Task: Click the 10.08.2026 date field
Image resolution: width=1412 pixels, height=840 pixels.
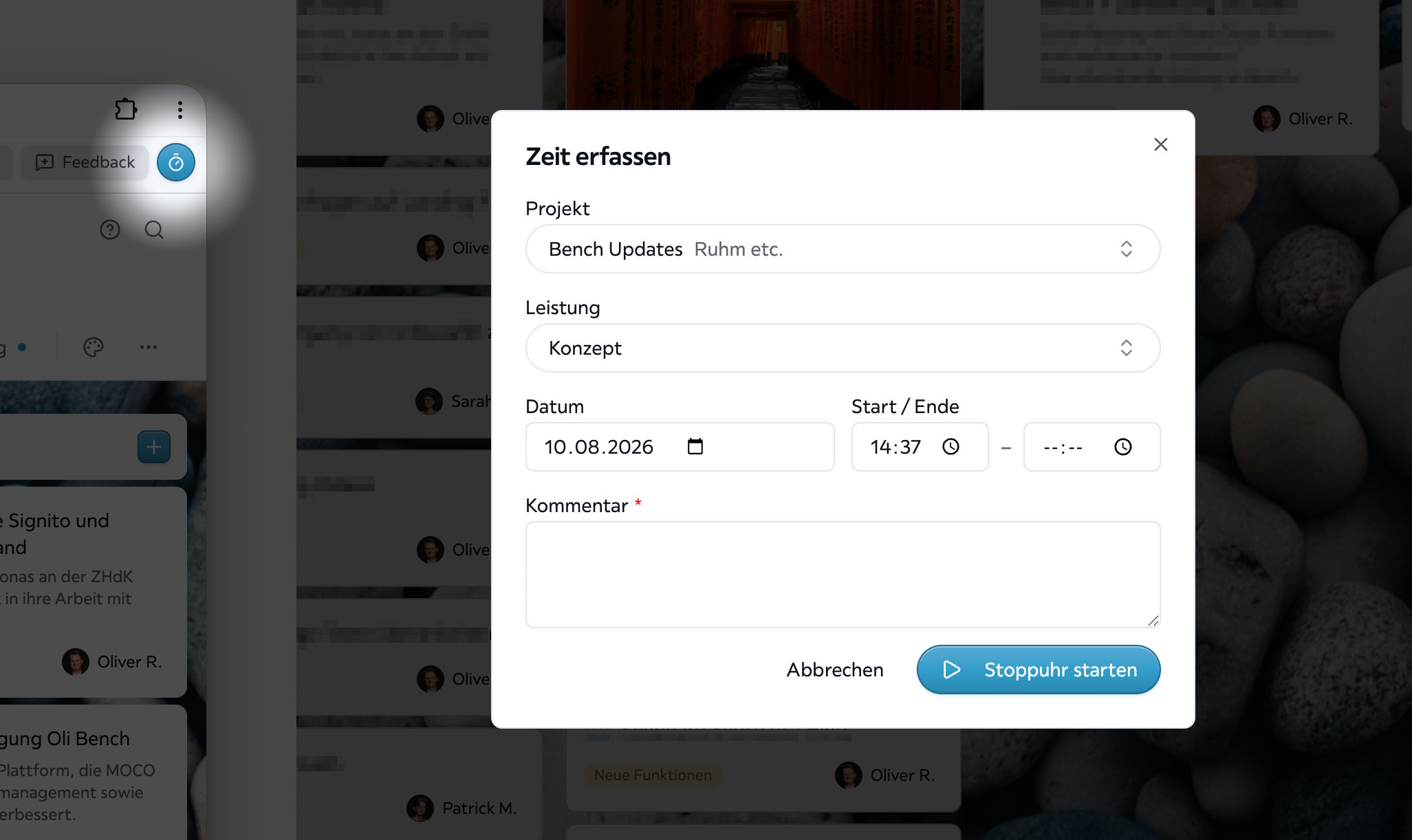Action: 680,447
